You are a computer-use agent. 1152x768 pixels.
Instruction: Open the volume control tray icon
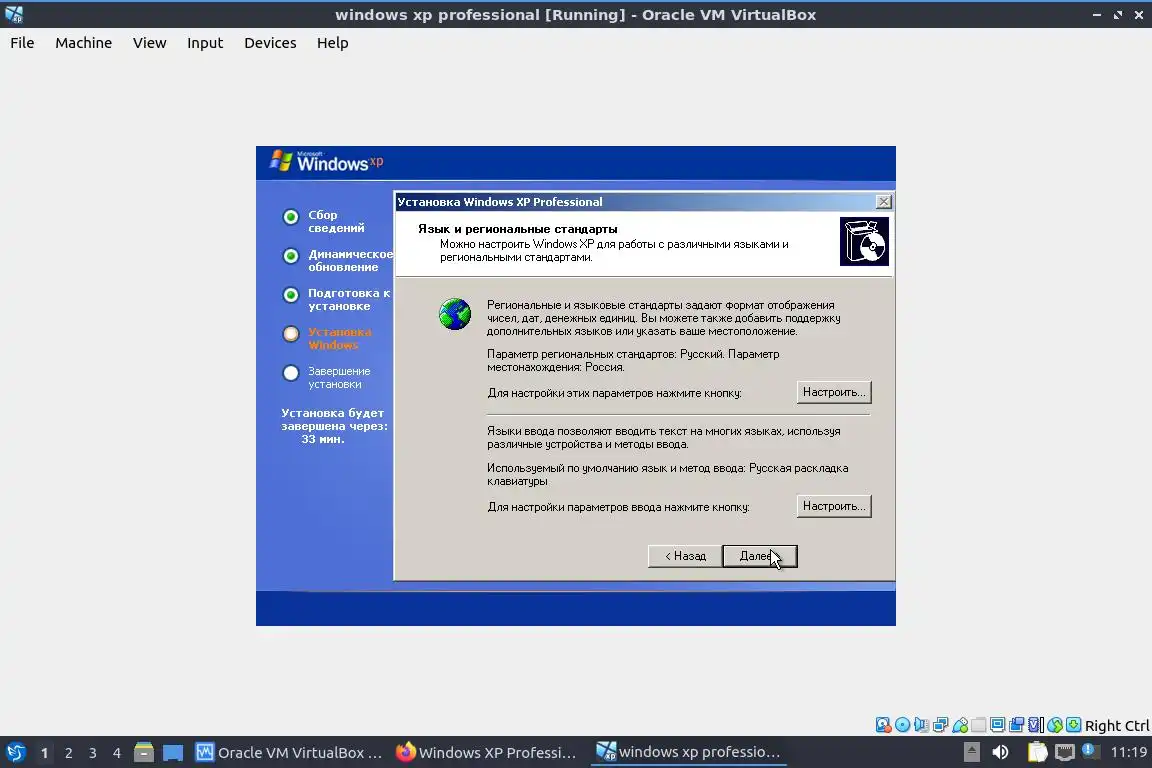1000,752
